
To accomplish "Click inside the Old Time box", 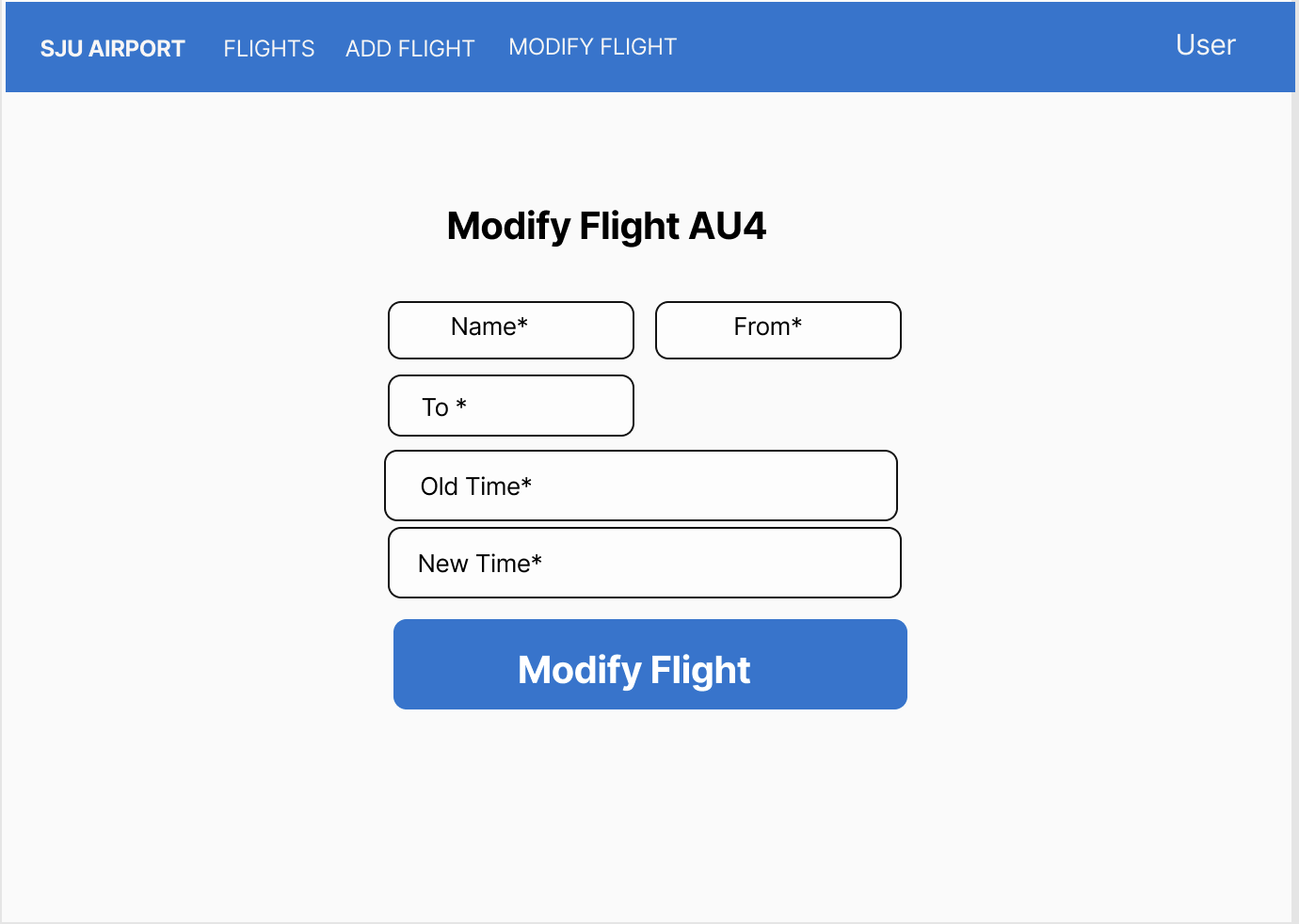I will click(641, 486).
